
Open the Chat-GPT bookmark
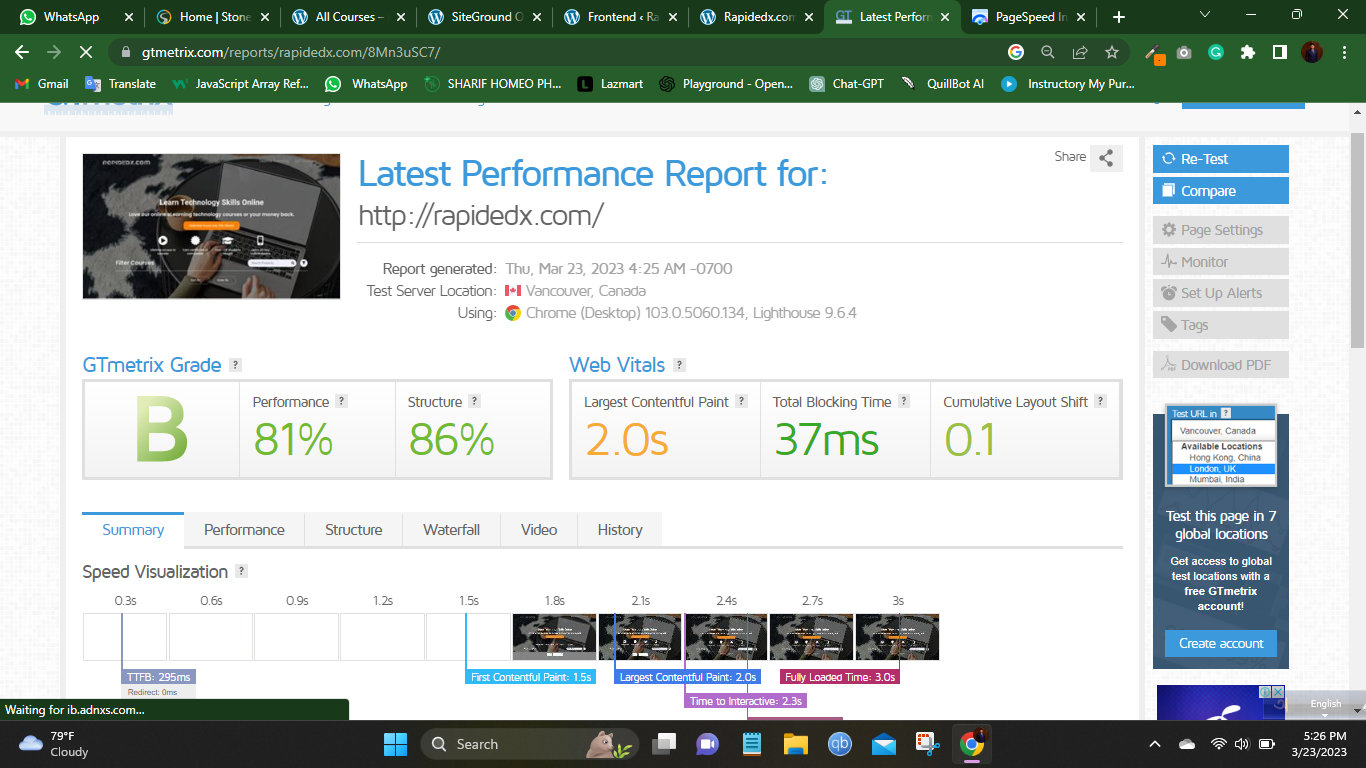[x=847, y=84]
